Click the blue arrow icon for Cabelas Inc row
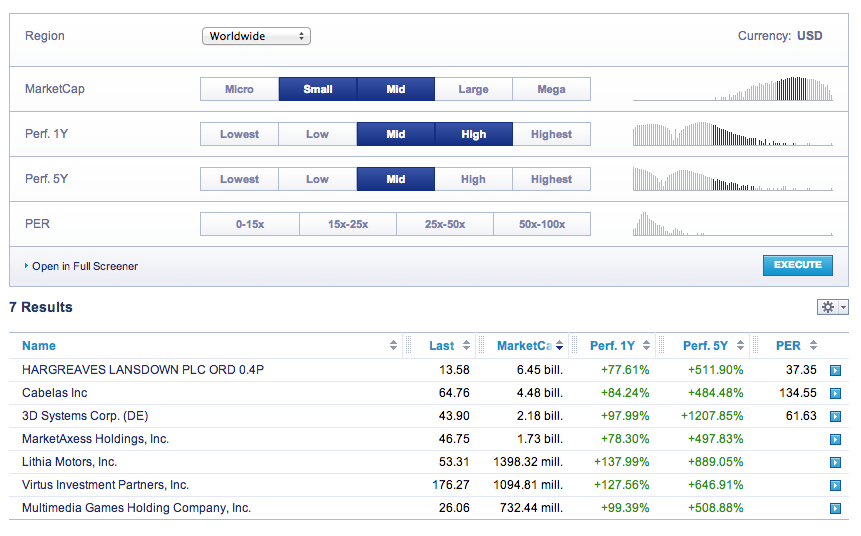 pos(835,394)
